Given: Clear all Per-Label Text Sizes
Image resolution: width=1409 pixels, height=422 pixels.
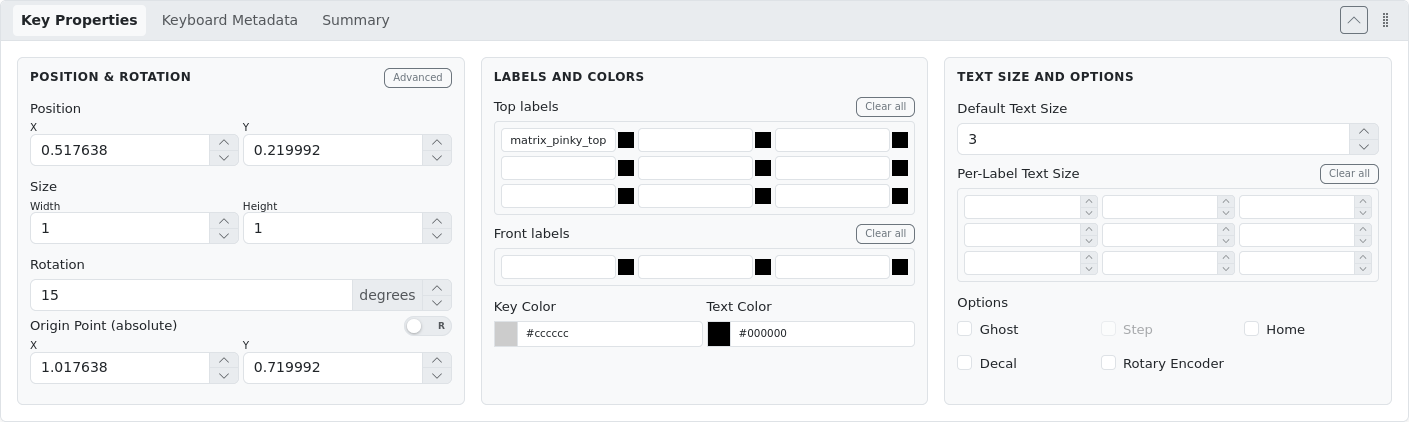Looking at the screenshot, I should click(x=1349, y=174).
